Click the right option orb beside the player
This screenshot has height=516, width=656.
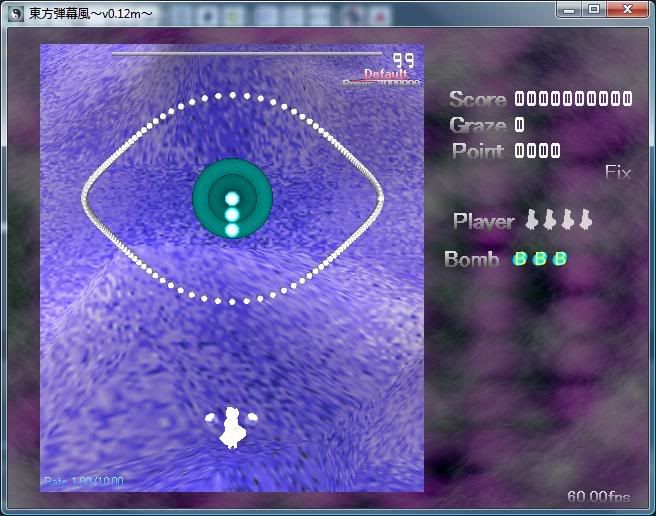point(252,418)
